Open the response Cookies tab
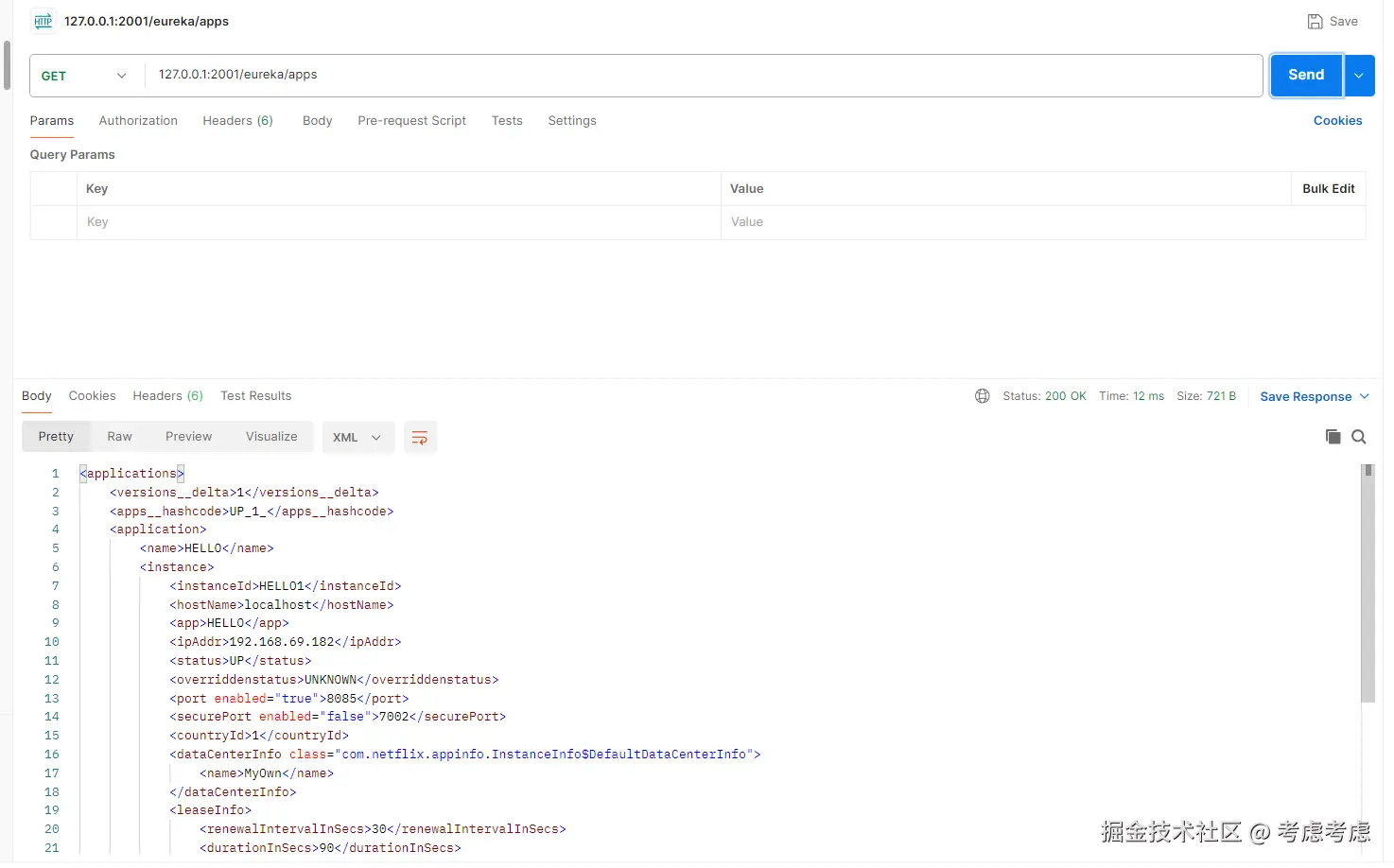The image size is (1394, 868). [x=92, y=396]
